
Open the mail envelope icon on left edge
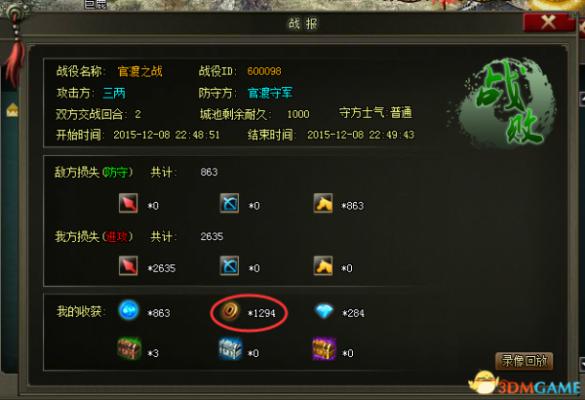coord(12,110)
